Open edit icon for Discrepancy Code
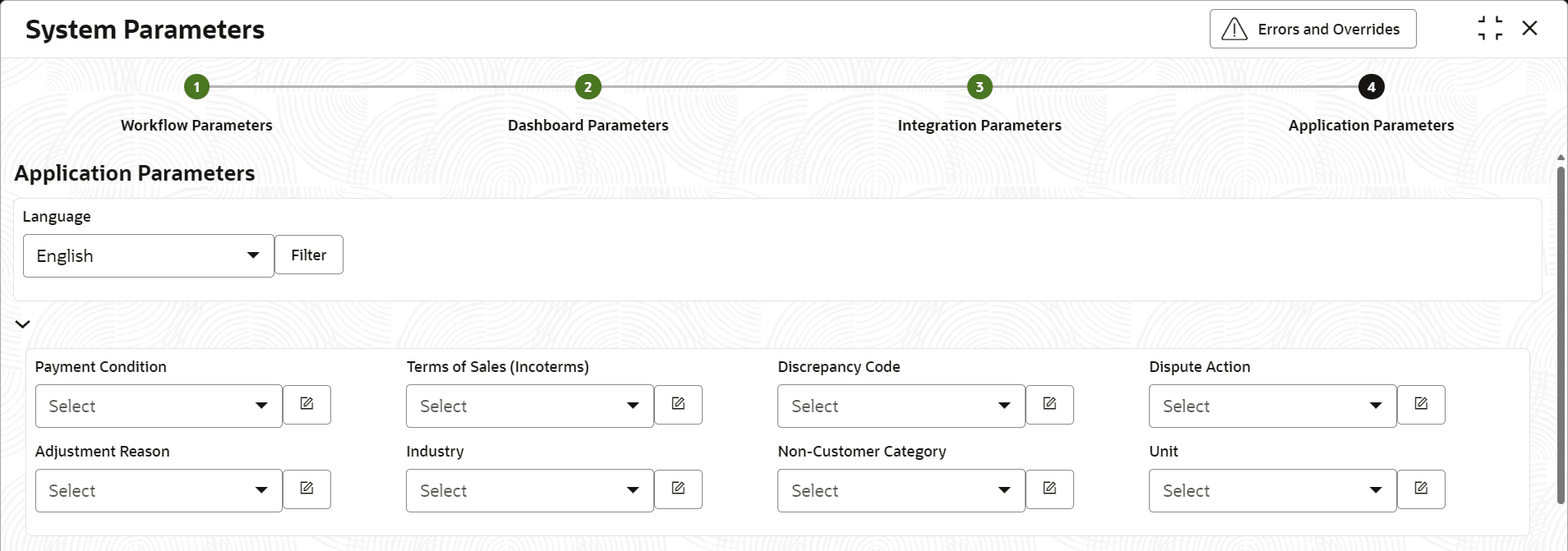 (1049, 405)
